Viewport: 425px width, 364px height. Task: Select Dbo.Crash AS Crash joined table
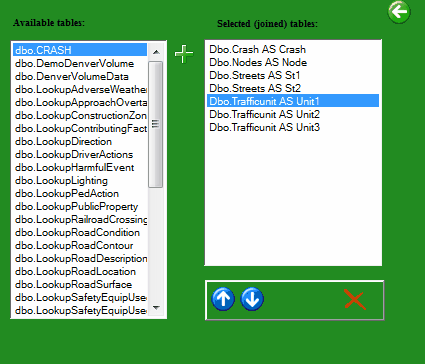click(293, 49)
